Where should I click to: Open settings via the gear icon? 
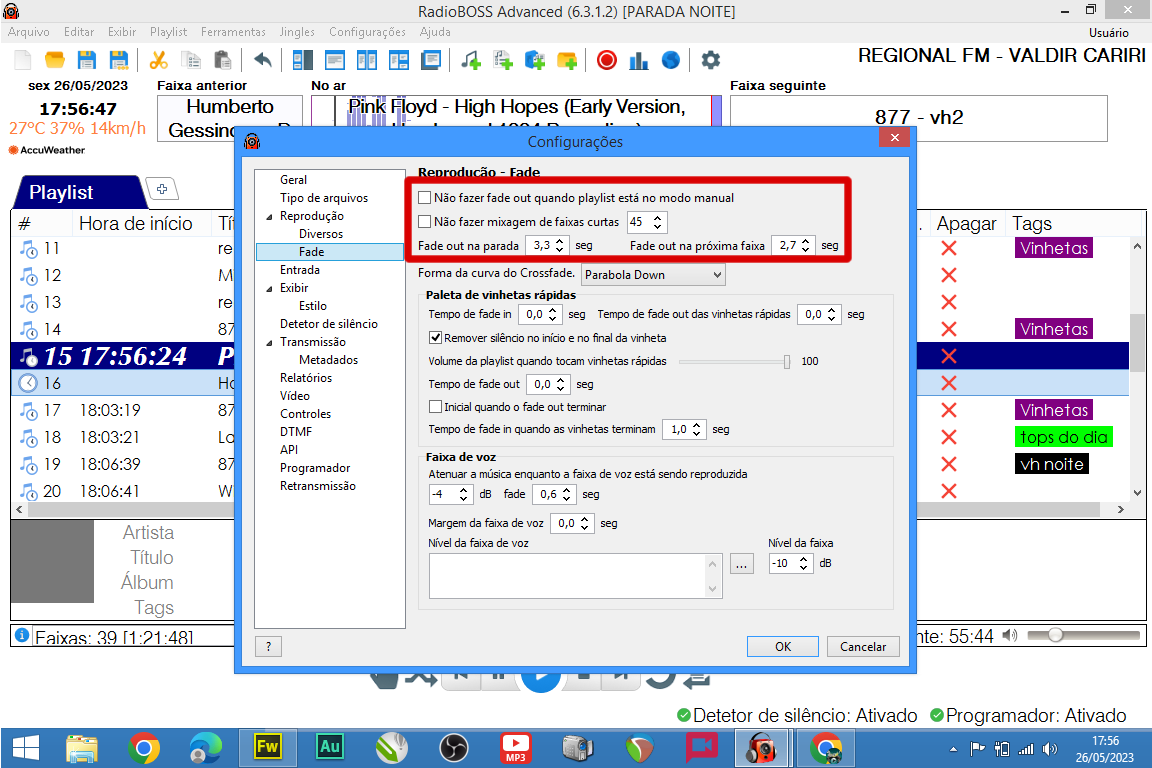(710, 60)
